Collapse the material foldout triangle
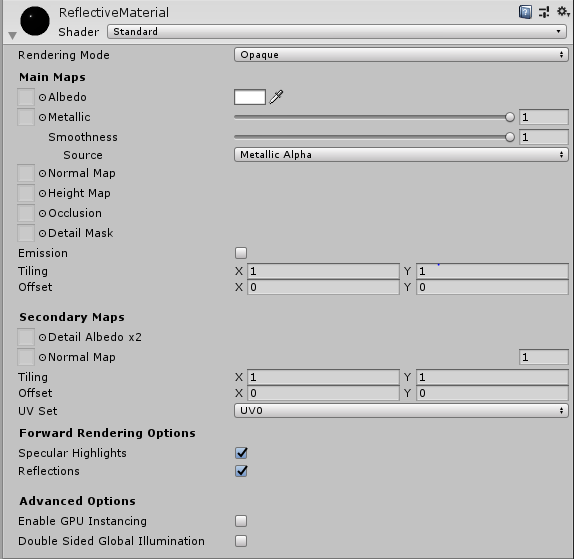574x559 pixels. click(x=12, y=36)
